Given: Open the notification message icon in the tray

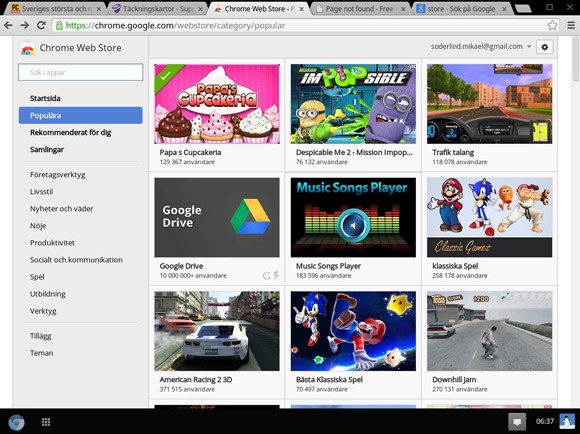Looking at the screenshot, I should (x=517, y=422).
